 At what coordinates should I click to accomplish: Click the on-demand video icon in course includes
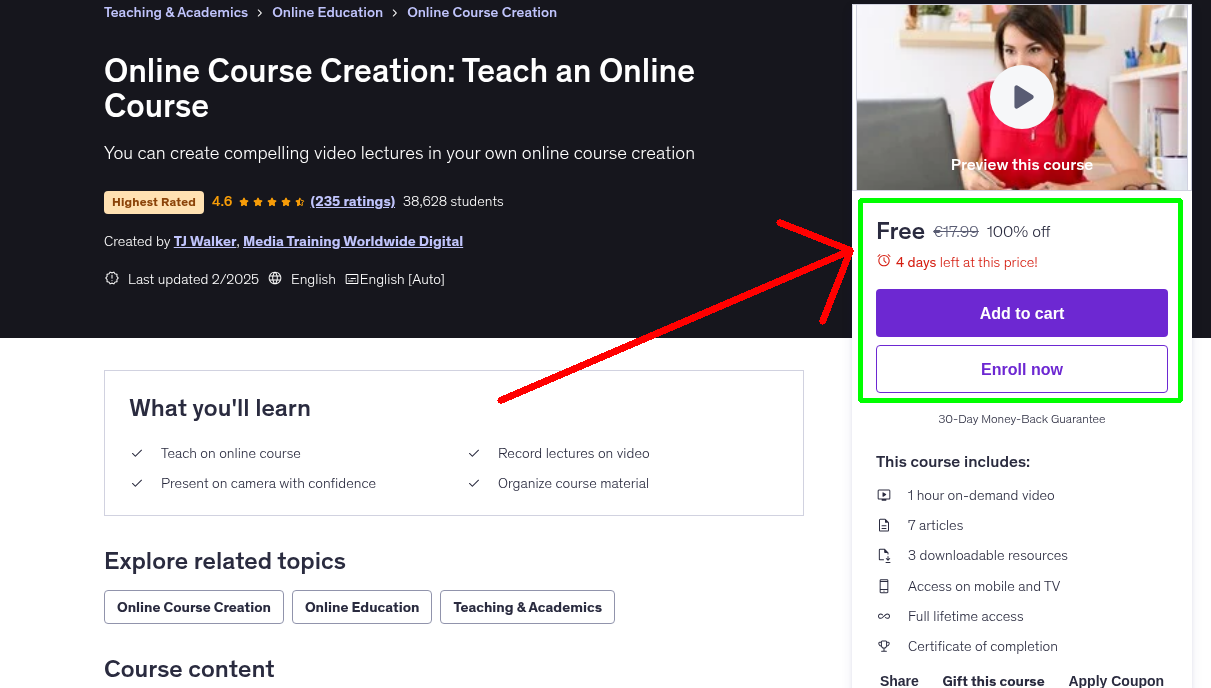pos(884,495)
